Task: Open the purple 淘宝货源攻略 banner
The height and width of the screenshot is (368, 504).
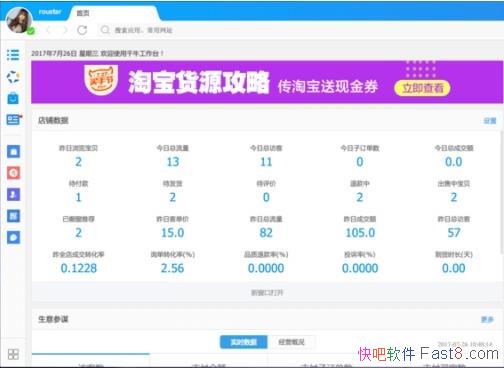Action: point(267,82)
